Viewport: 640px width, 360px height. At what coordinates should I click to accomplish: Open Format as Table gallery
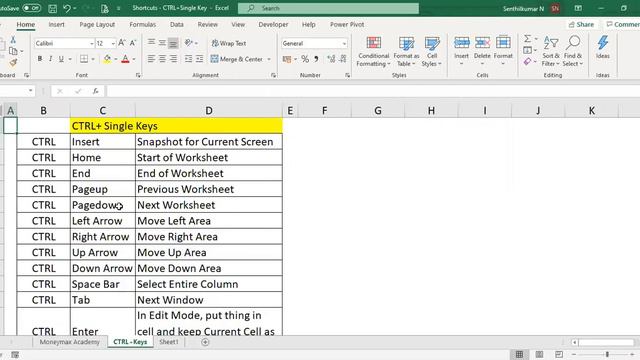pyautogui.click(x=406, y=52)
